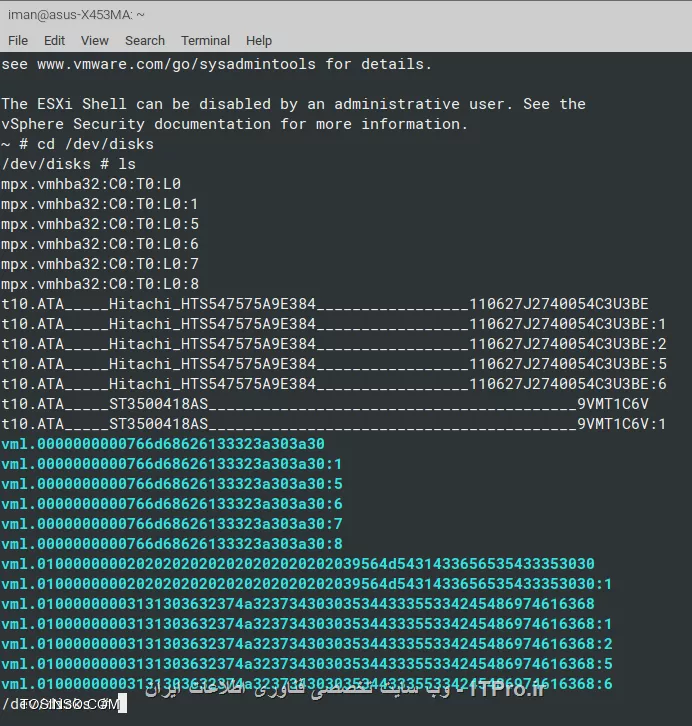This screenshot has height=726, width=692.
Task: Select entry mpx.vmhba32:C0:T0:L0:6
Action: (x=100, y=244)
